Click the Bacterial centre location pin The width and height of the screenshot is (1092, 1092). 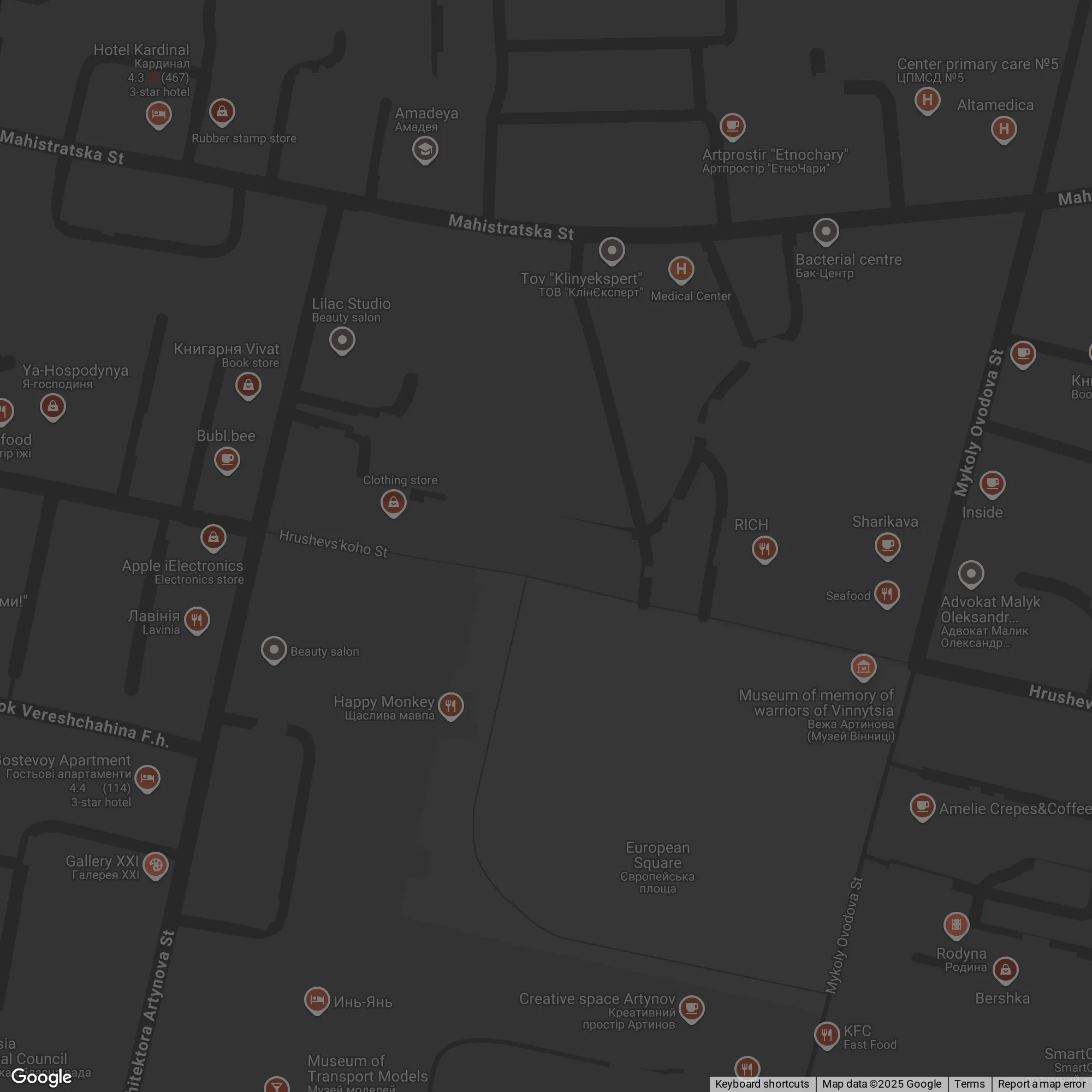tap(826, 232)
